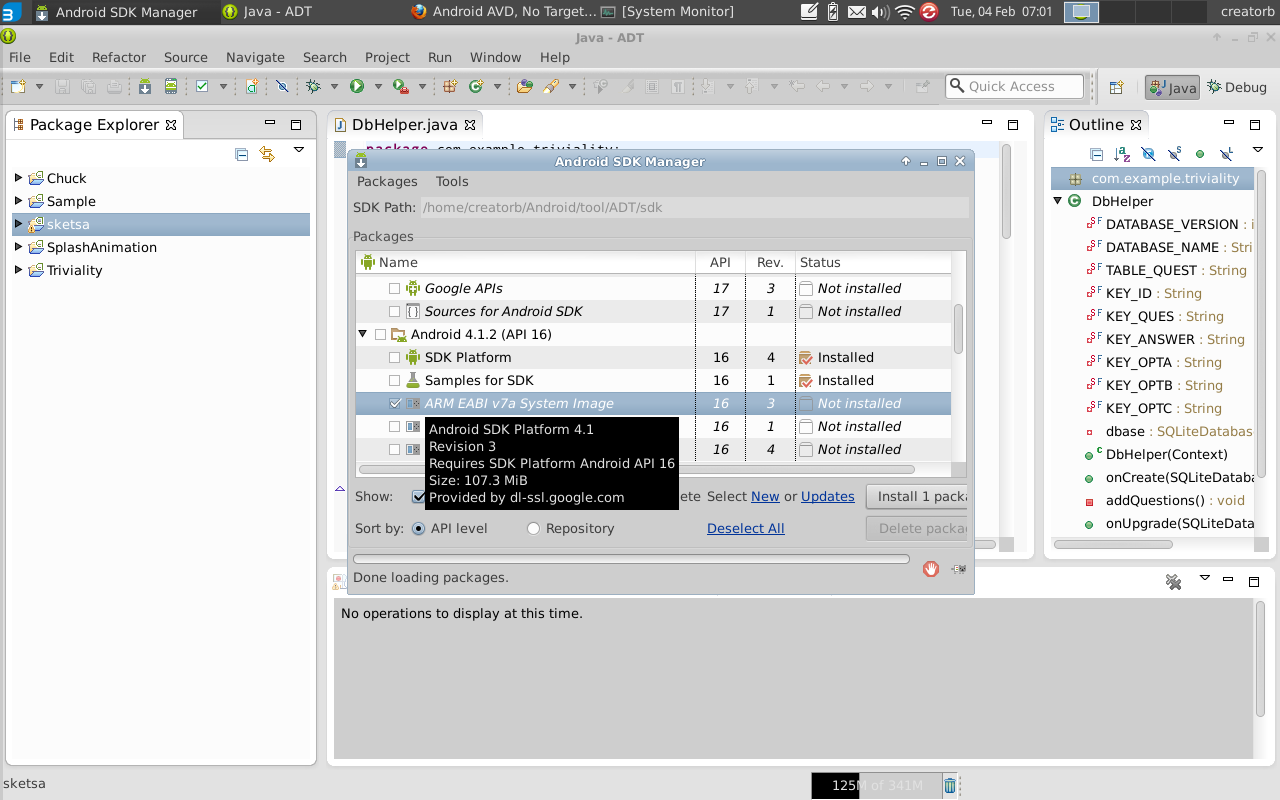Open Packages menu in SDK Manager
This screenshot has width=1280, height=800.
[387, 181]
